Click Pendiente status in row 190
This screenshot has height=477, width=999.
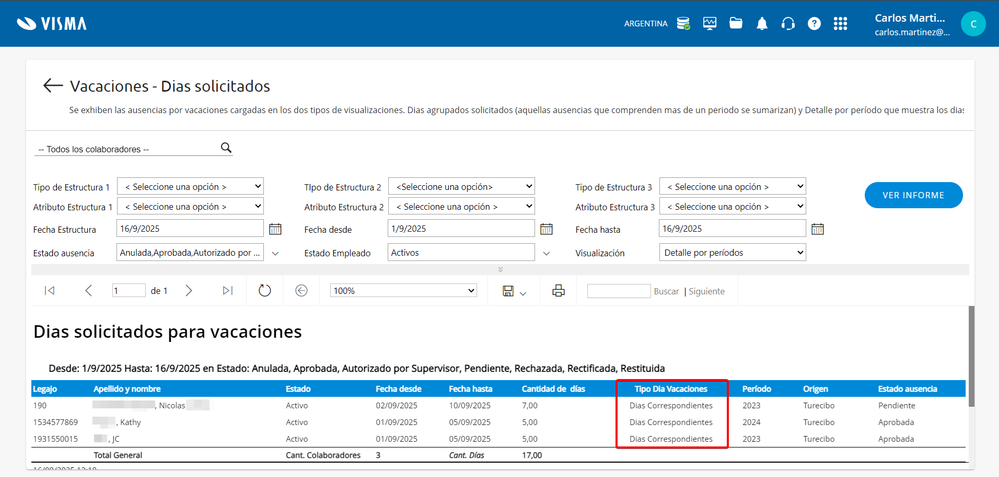click(896, 406)
